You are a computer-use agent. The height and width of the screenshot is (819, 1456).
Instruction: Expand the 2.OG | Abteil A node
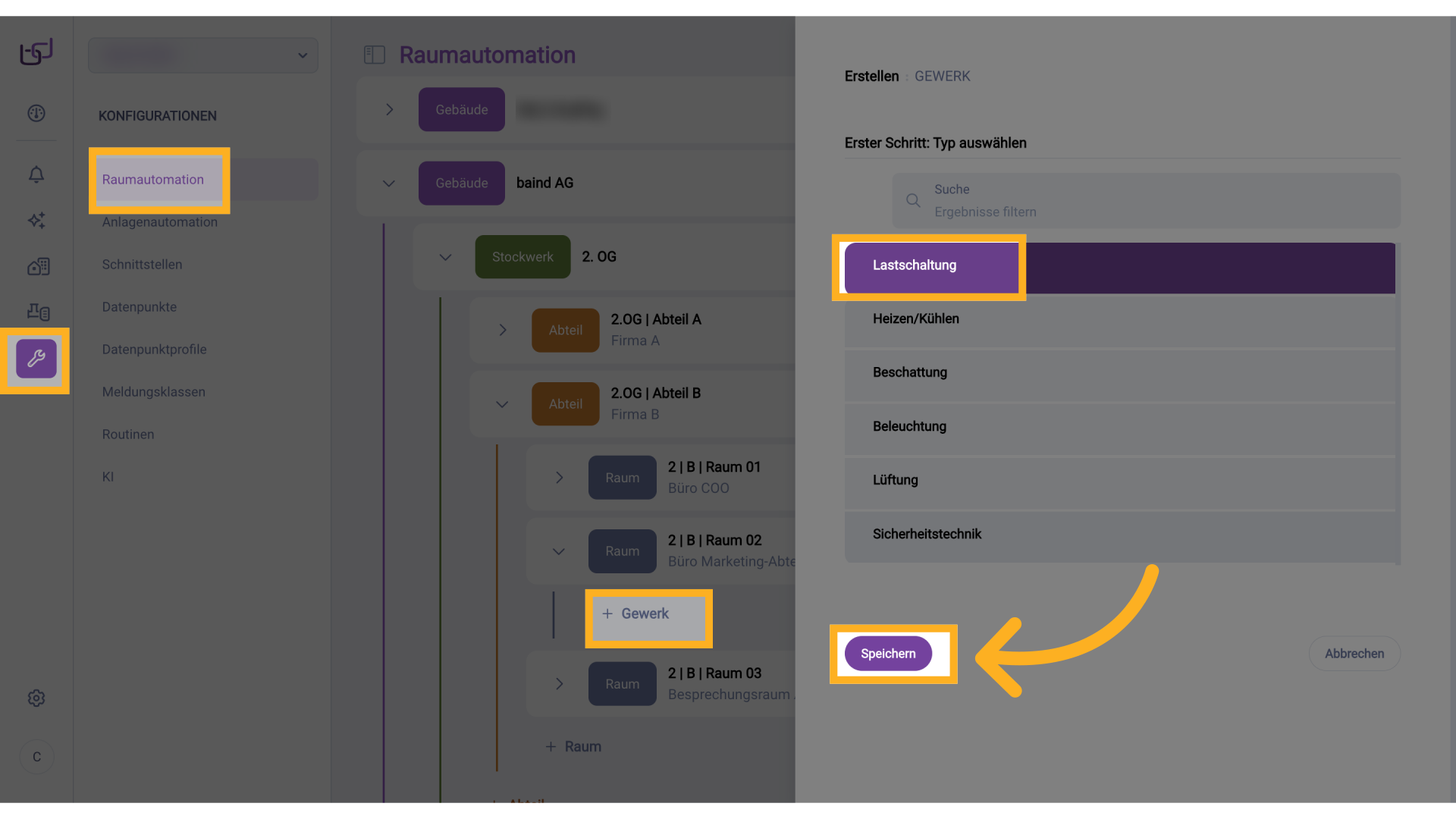(x=502, y=330)
